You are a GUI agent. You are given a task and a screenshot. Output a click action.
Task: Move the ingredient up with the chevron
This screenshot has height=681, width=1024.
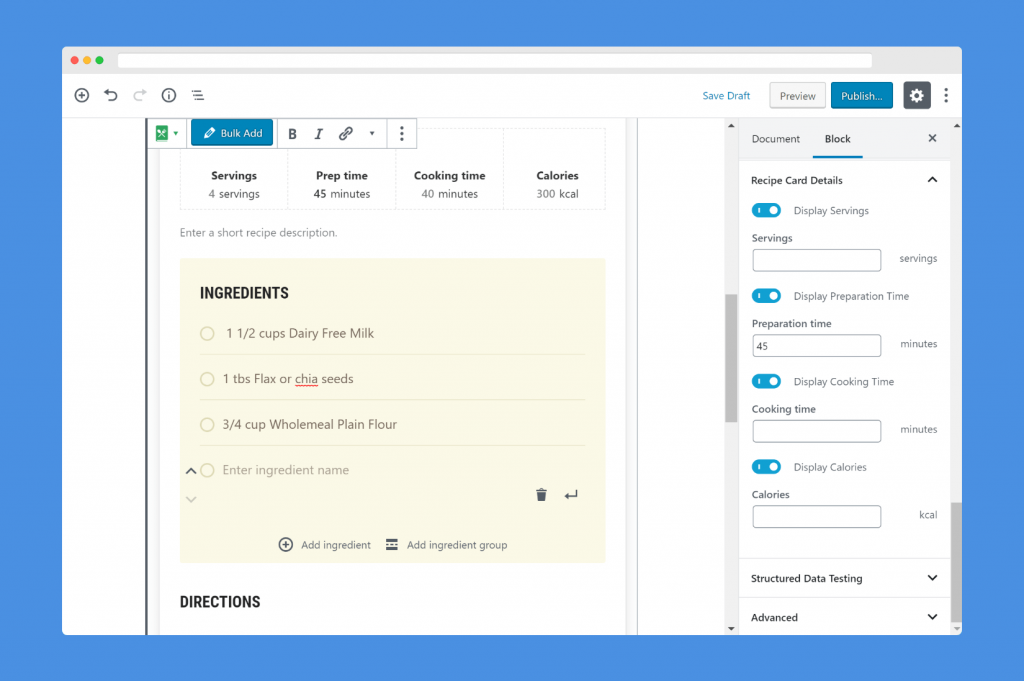[191, 471]
